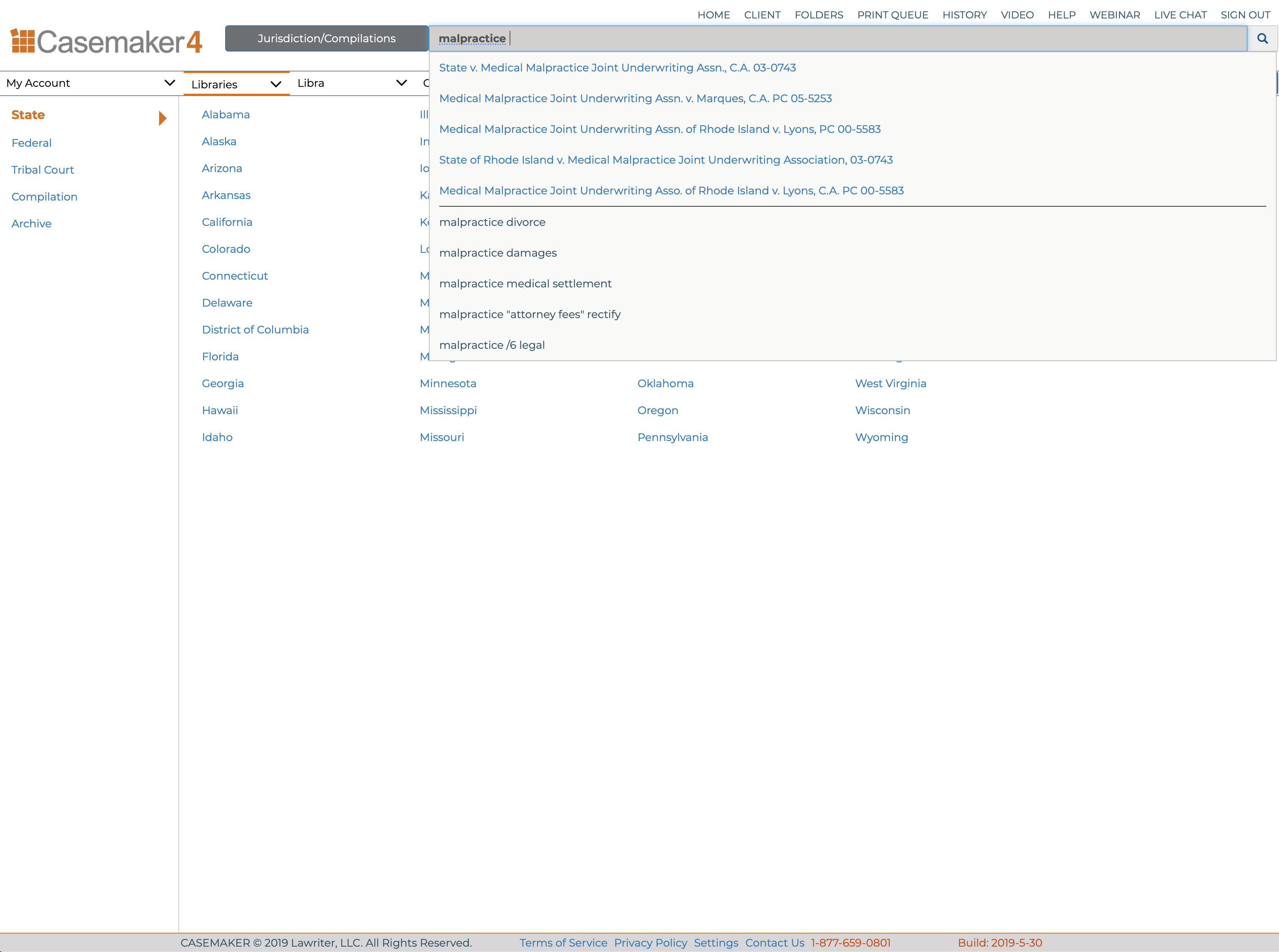Click Terms of Service footer link
This screenshot has width=1279, height=952.
click(x=563, y=942)
